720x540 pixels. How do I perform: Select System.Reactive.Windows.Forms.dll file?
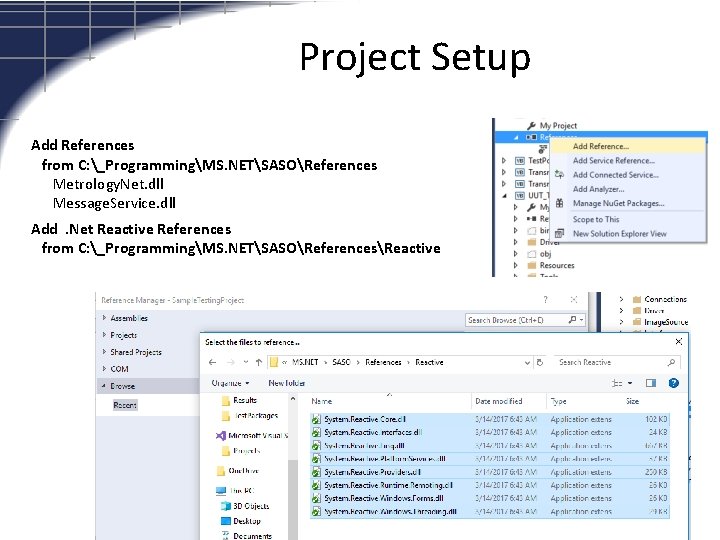pos(490,498)
